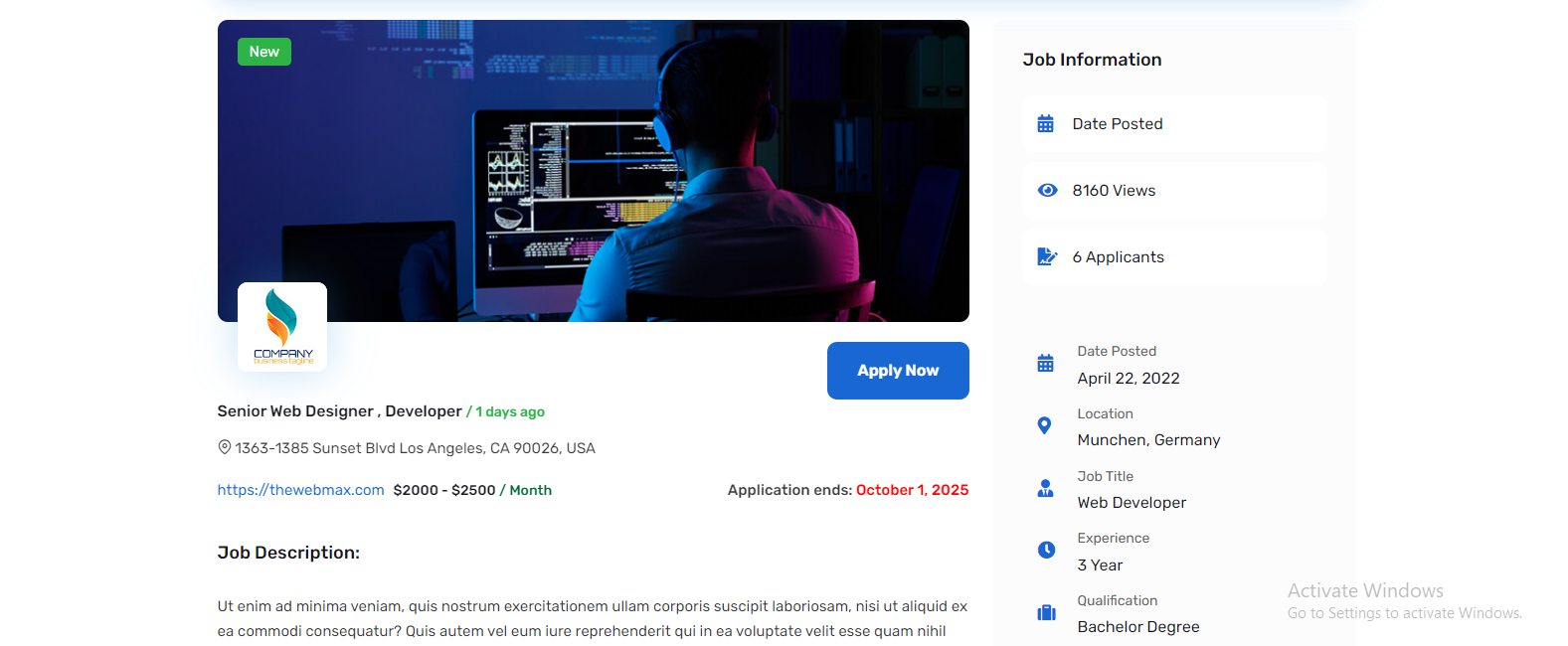The height and width of the screenshot is (646, 1568).
Task: Select the 6 Applicants info card
Action: [x=1174, y=257]
